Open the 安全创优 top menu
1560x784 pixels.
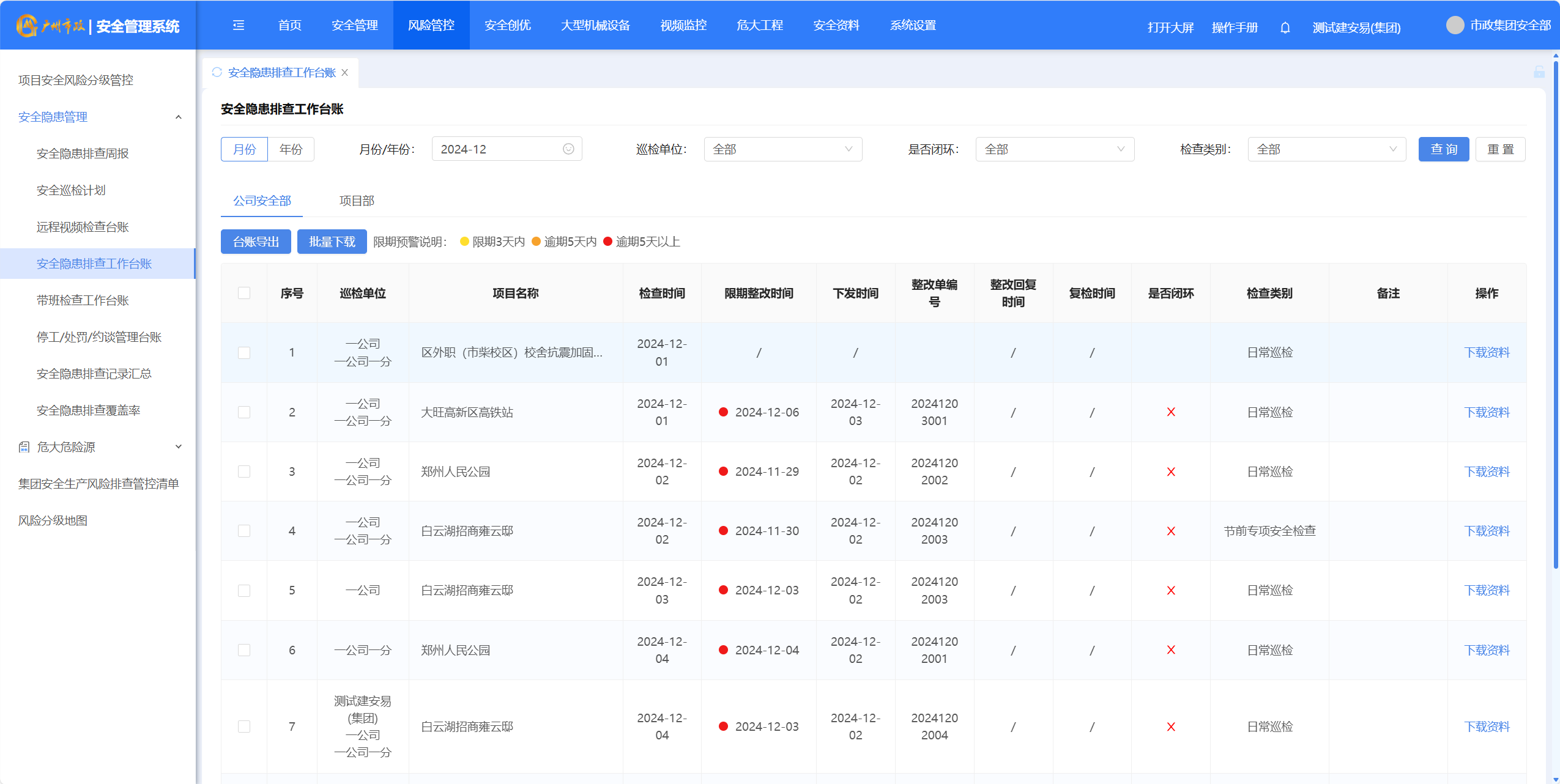pyautogui.click(x=507, y=25)
